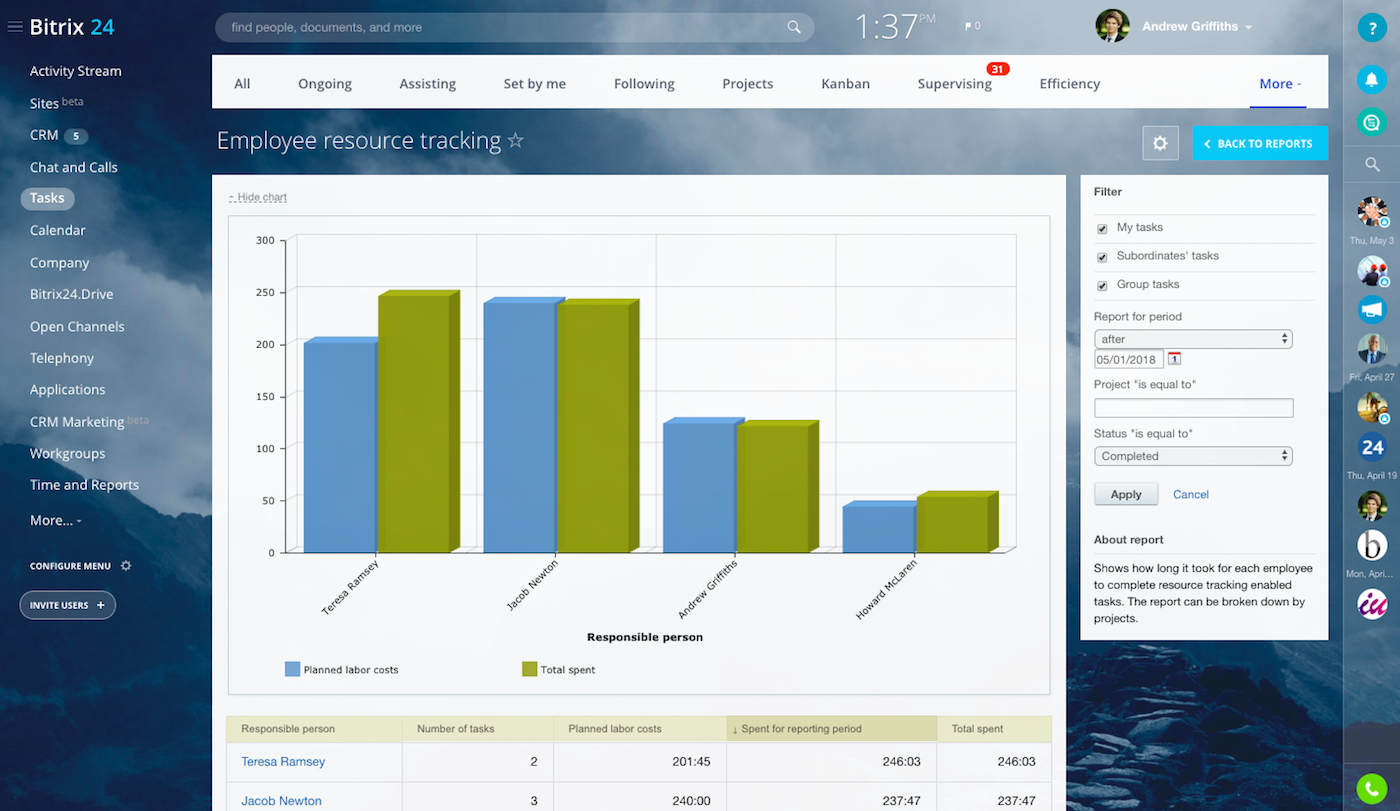The height and width of the screenshot is (811, 1400).
Task: Click the Responsible person column header
Action: (314, 729)
